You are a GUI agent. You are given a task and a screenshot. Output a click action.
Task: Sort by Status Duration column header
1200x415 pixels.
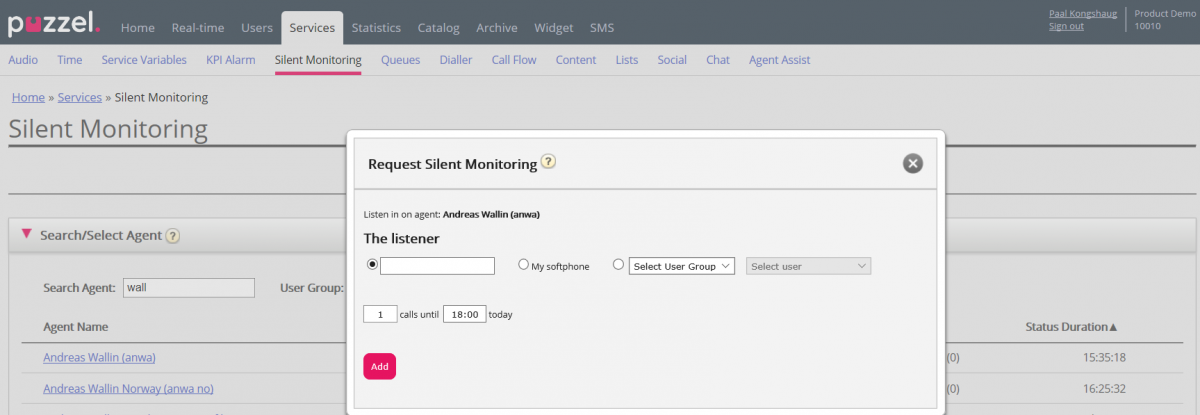click(x=1070, y=327)
